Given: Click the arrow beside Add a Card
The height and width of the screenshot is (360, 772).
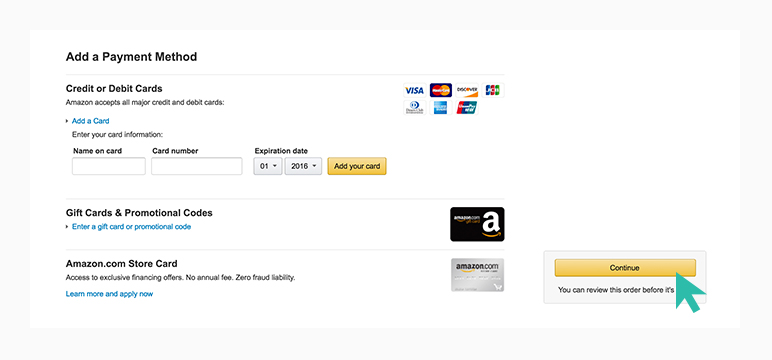Looking at the screenshot, I should pyautogui.click(x=67, y=121).
